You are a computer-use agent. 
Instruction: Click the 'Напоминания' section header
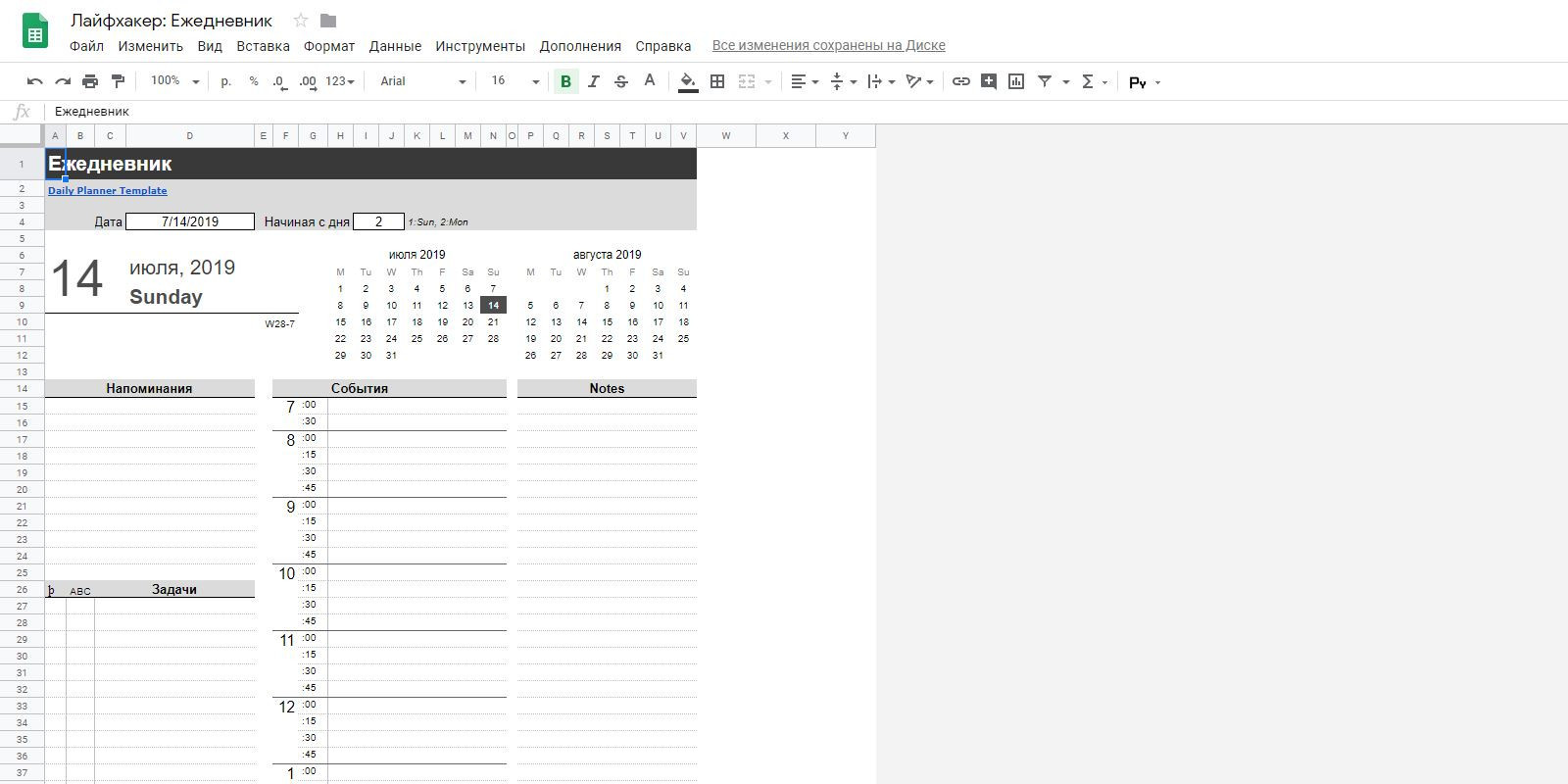tap(149, 388)
